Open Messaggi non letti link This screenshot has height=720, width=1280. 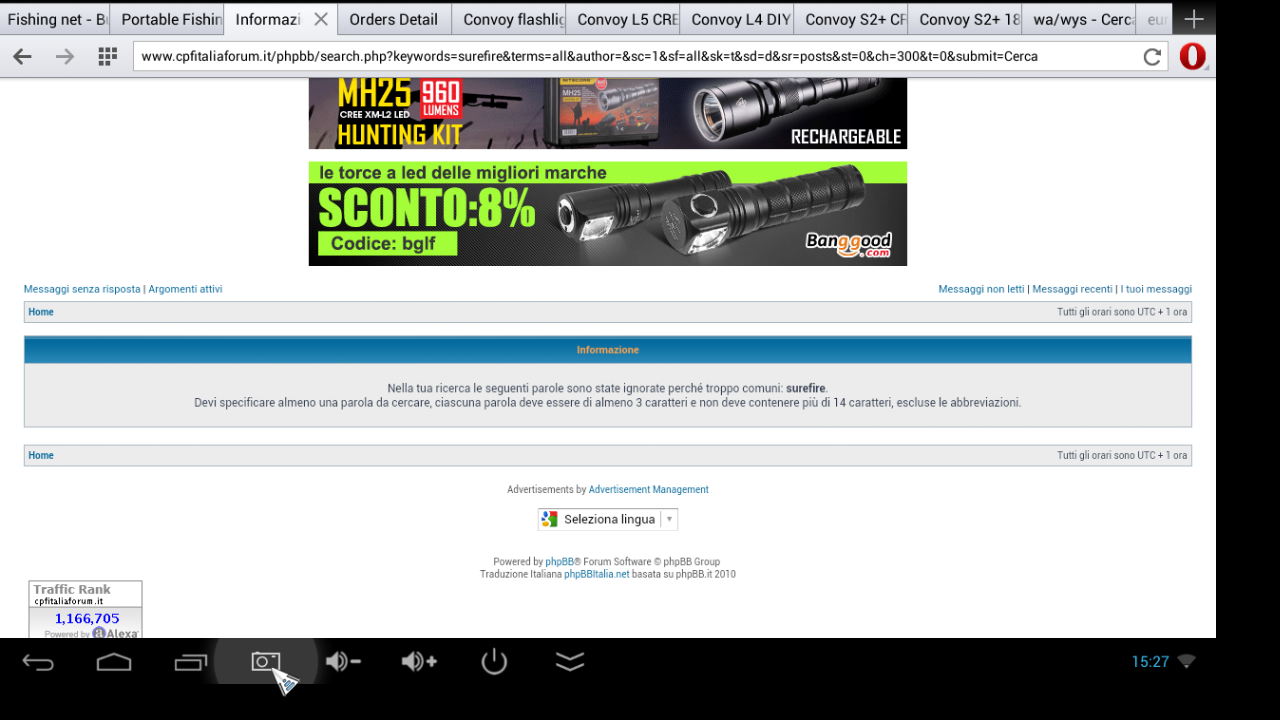pos(981,289)
